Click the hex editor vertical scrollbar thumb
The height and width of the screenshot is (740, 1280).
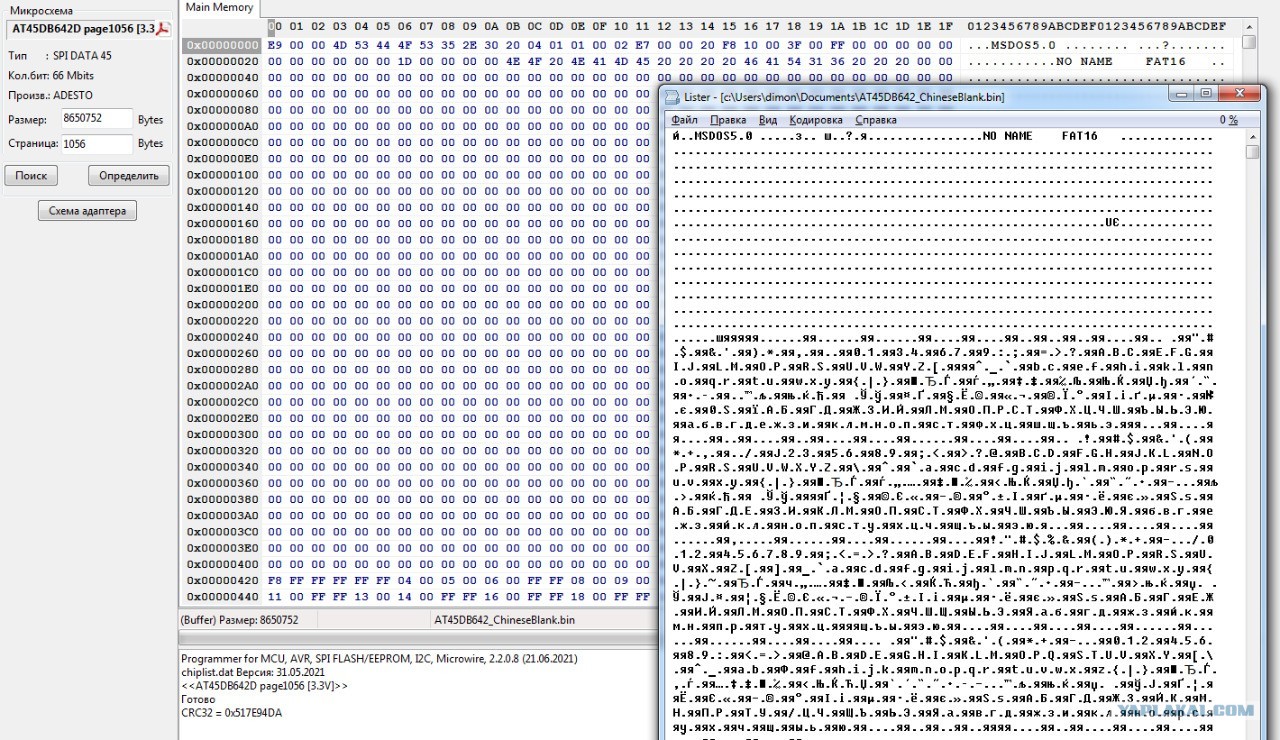coord(1249,42)
